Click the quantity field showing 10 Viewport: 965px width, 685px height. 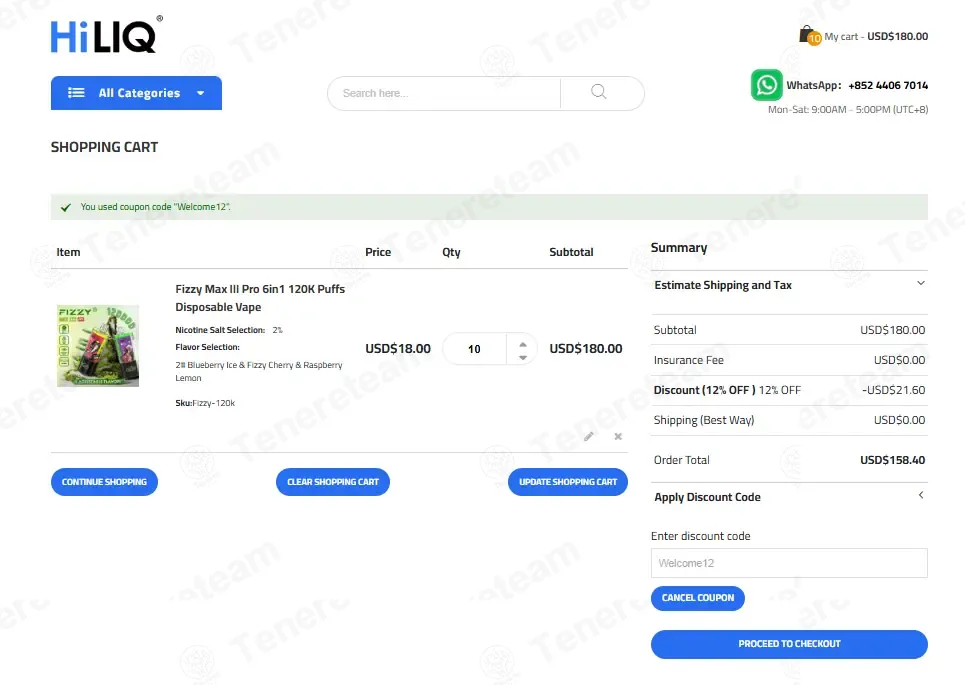474,349
